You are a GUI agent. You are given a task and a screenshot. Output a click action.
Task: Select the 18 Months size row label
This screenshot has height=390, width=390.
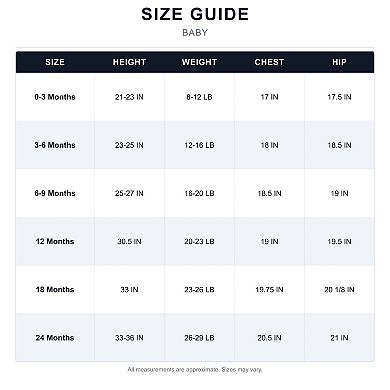[55, 289]
